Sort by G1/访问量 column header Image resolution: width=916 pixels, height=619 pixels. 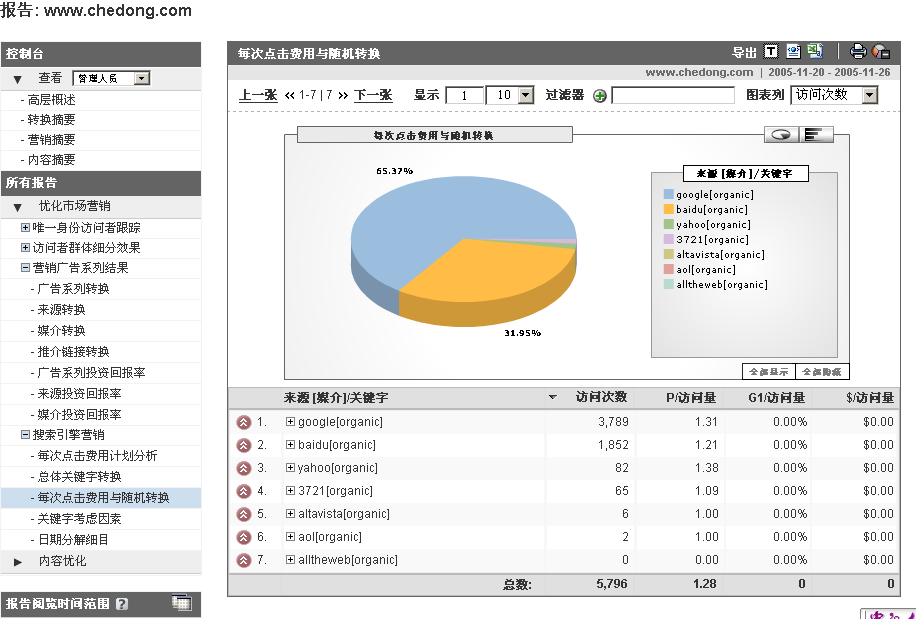[776, 398]
